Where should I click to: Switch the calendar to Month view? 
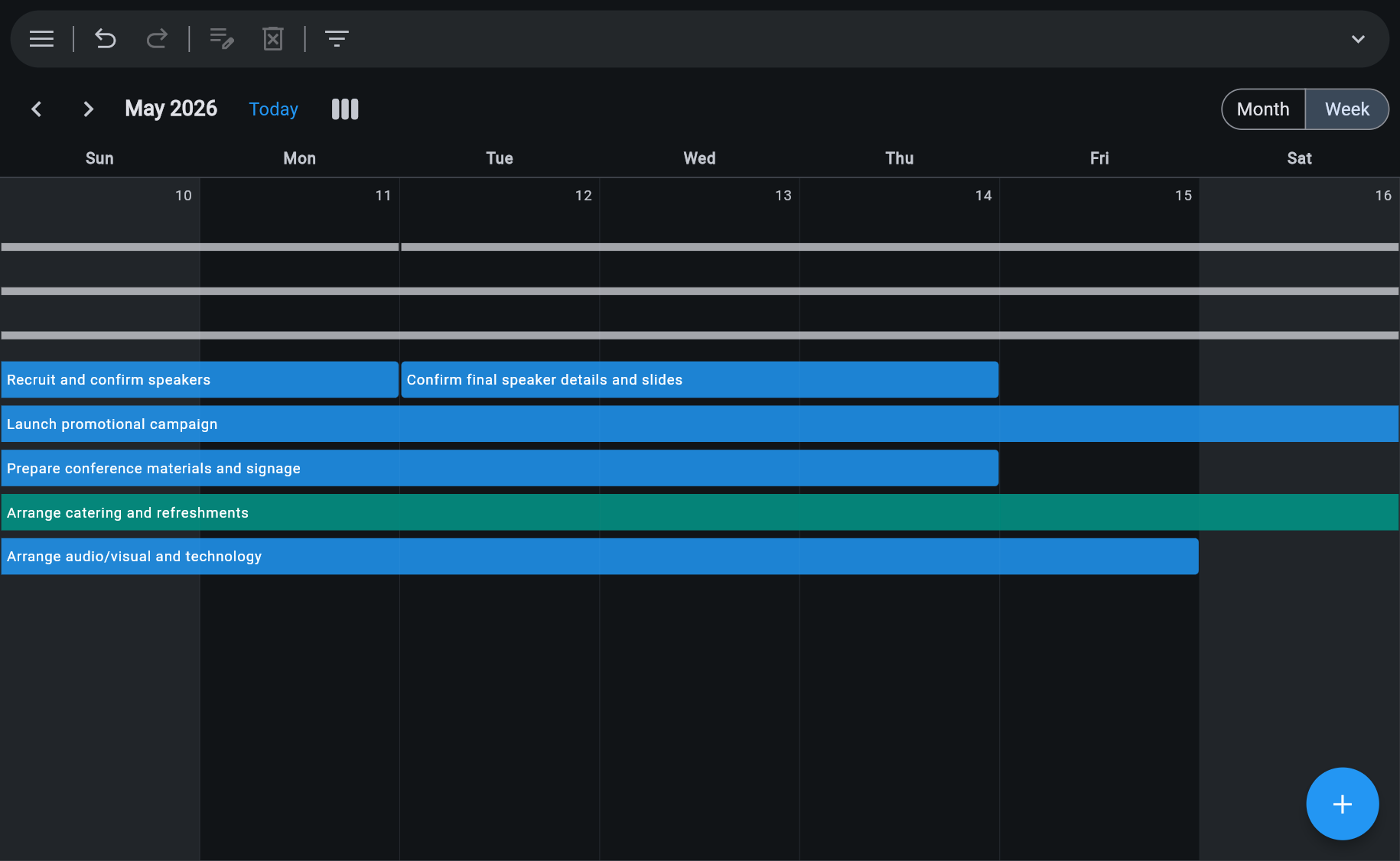coord(1262,109)
